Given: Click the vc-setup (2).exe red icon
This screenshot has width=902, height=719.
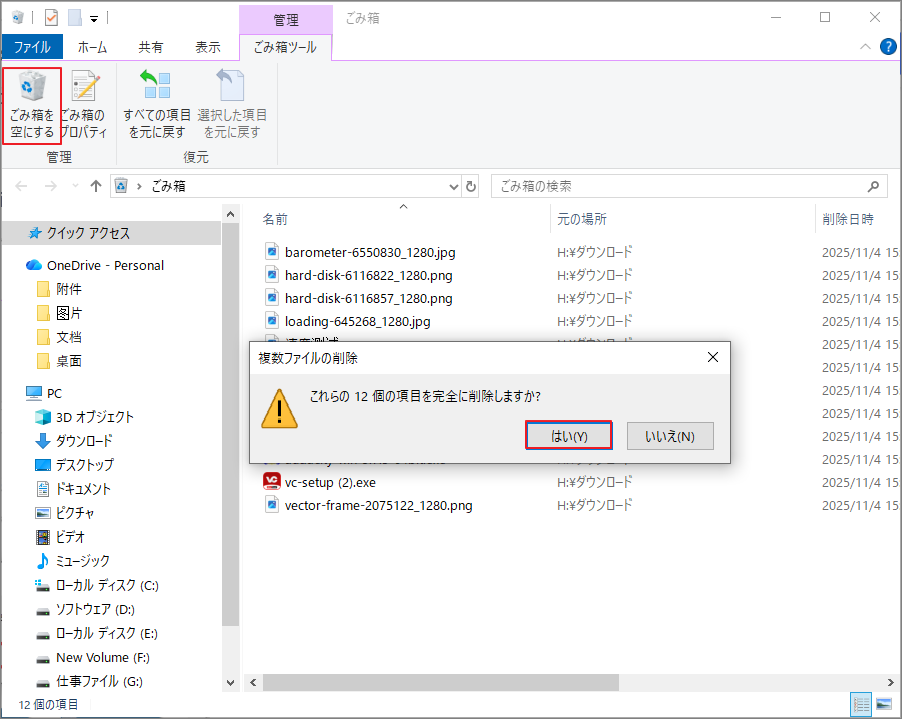Looking at the screenshot, I should 272,481.
